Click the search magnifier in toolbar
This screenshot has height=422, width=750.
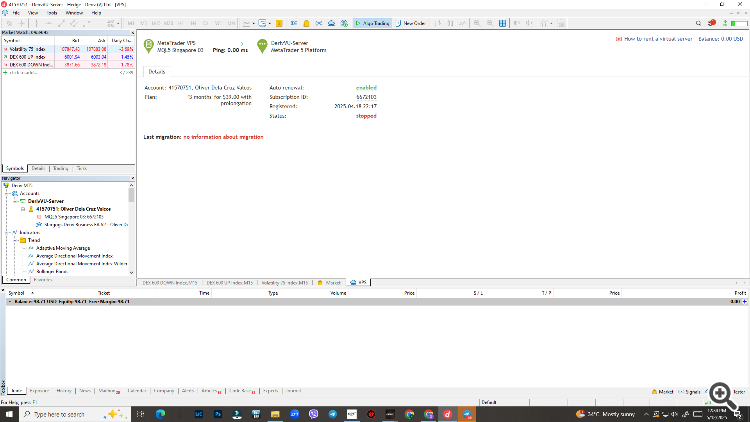pos(698,23)
